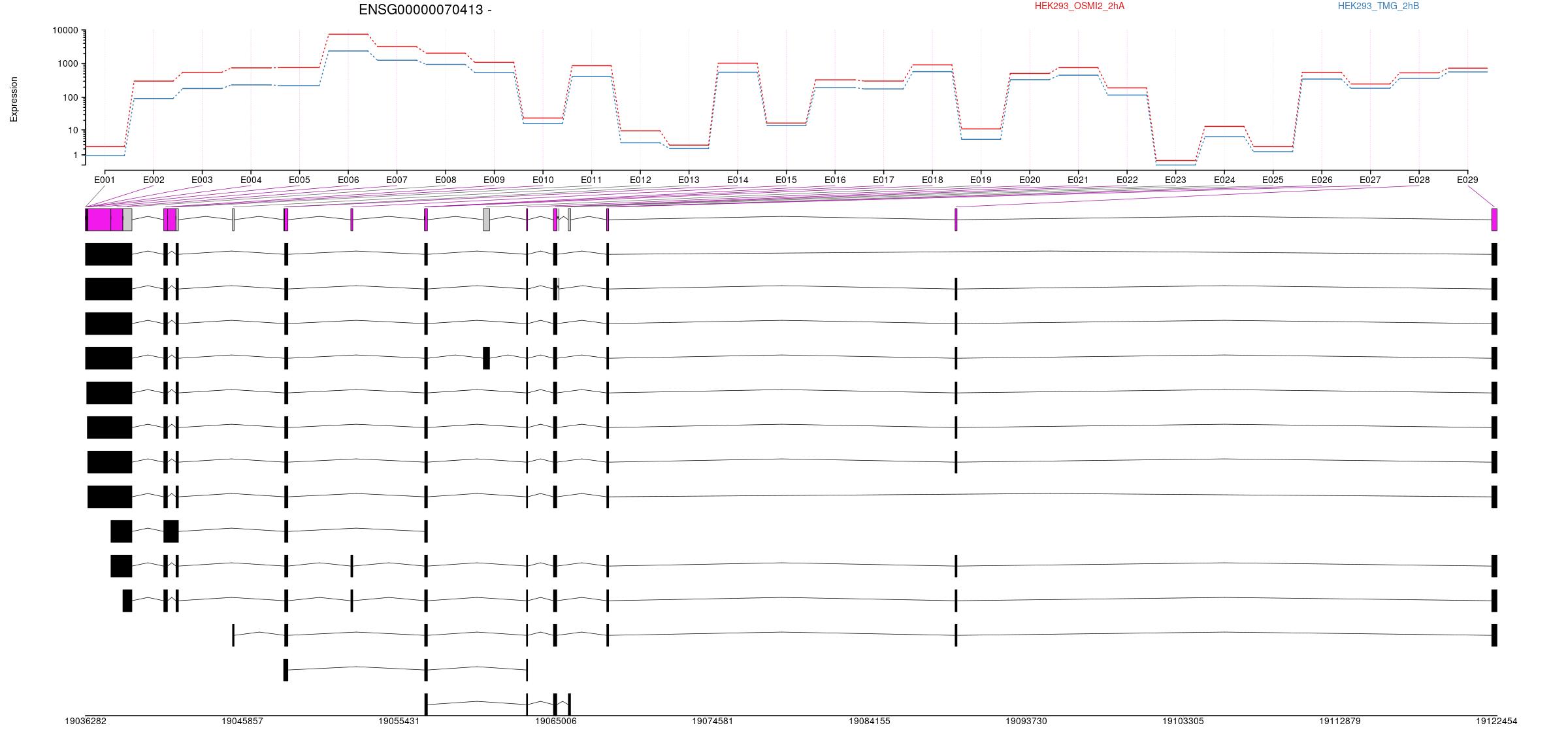Click genomic coordinate 19084155
1568x732 pixels.
(870, 722)
